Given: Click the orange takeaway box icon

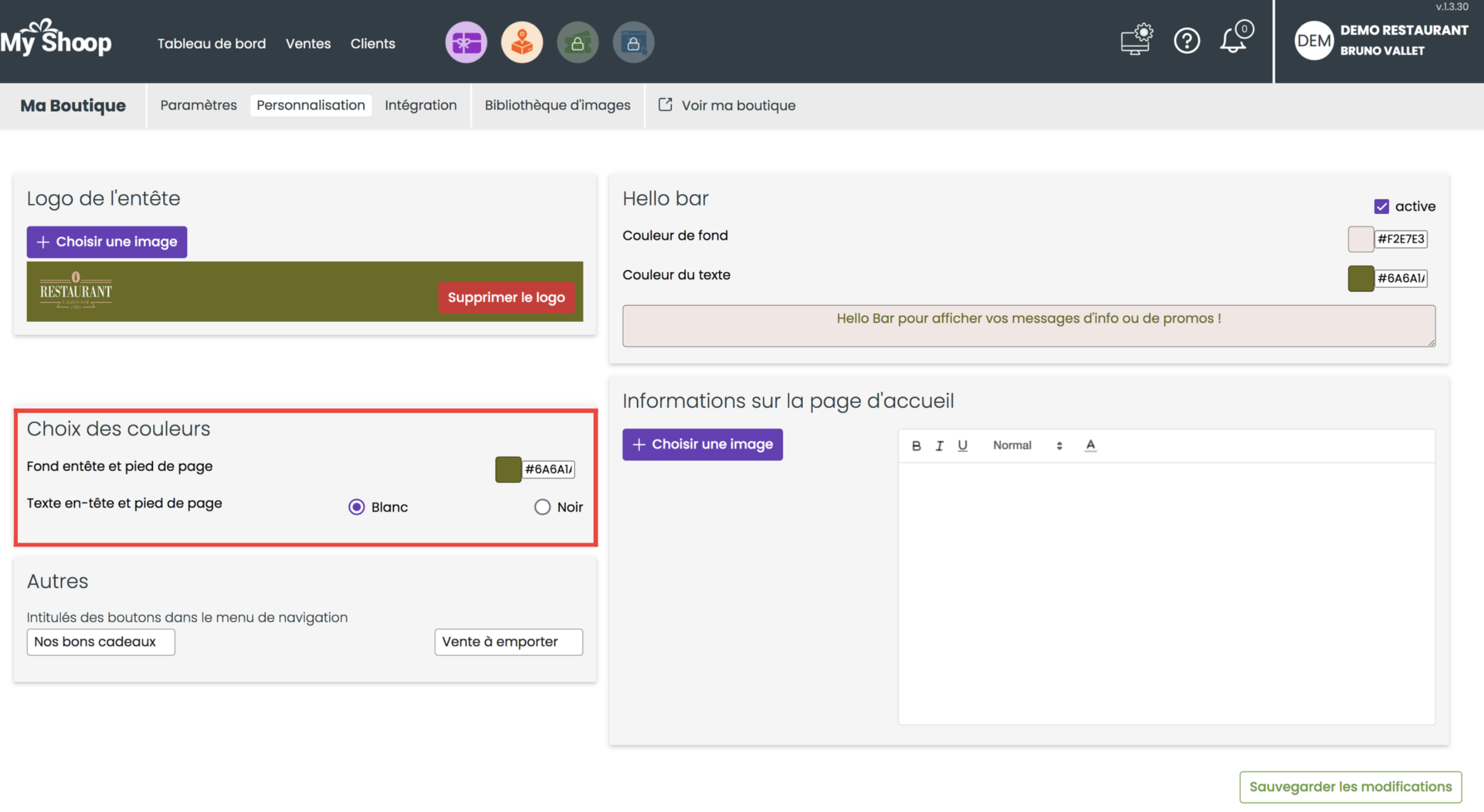Looking at the screenshot, I should (521, 43).
